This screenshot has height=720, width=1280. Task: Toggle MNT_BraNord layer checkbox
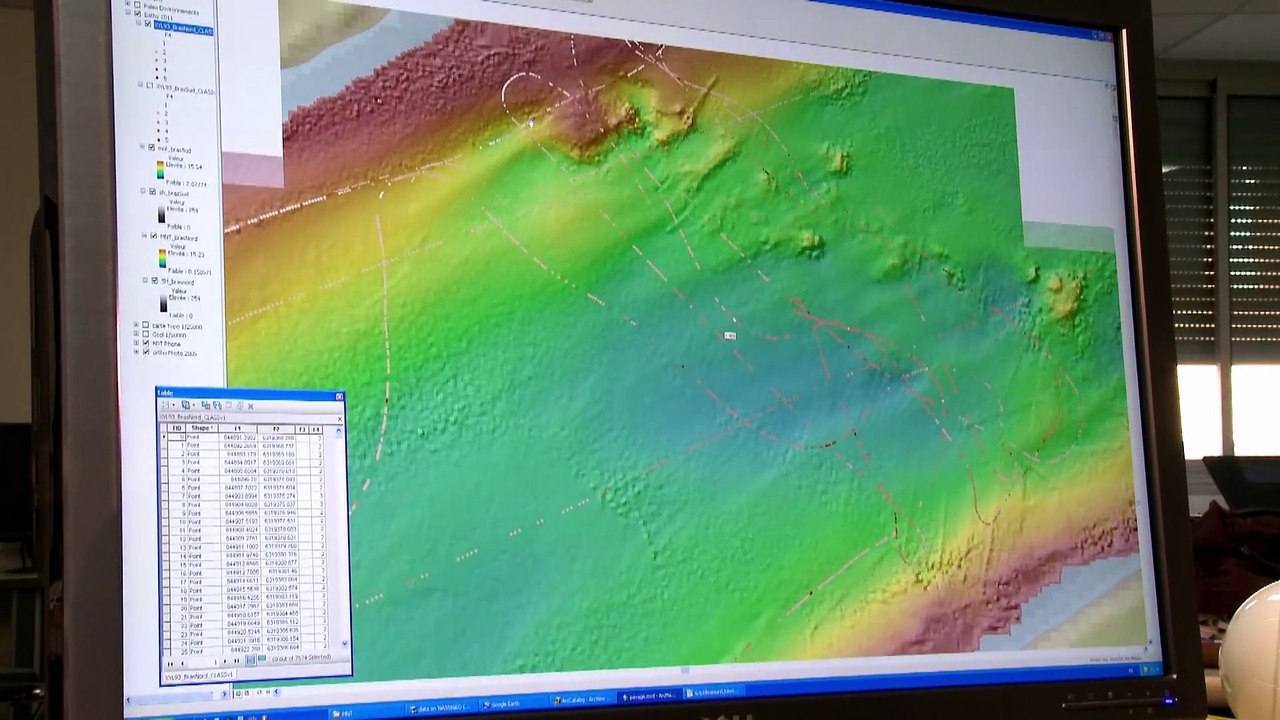(x=153, y=236)
